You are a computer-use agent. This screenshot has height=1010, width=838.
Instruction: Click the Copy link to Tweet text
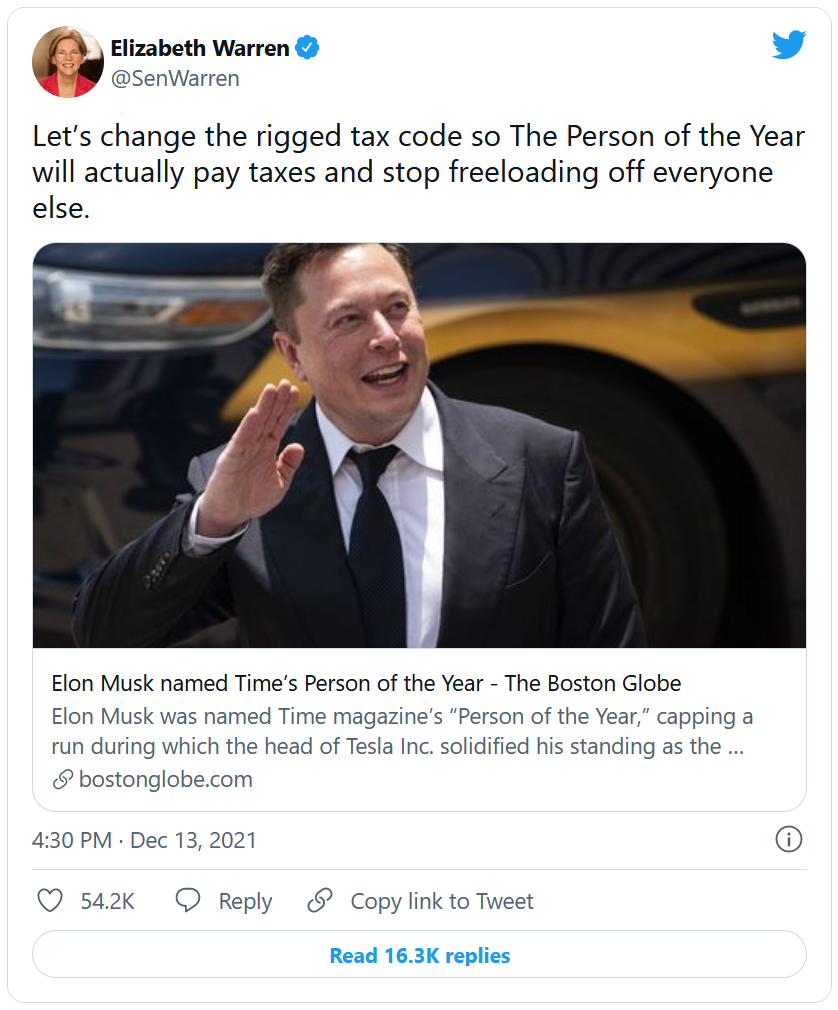pos(442,901)
